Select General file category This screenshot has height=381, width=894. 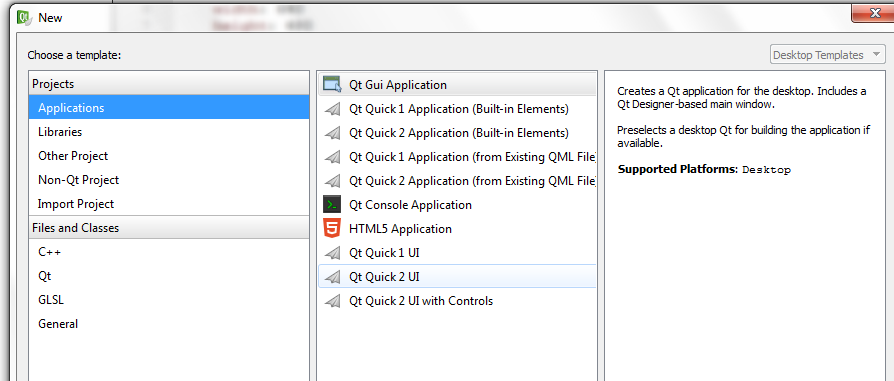coord(169,323)
